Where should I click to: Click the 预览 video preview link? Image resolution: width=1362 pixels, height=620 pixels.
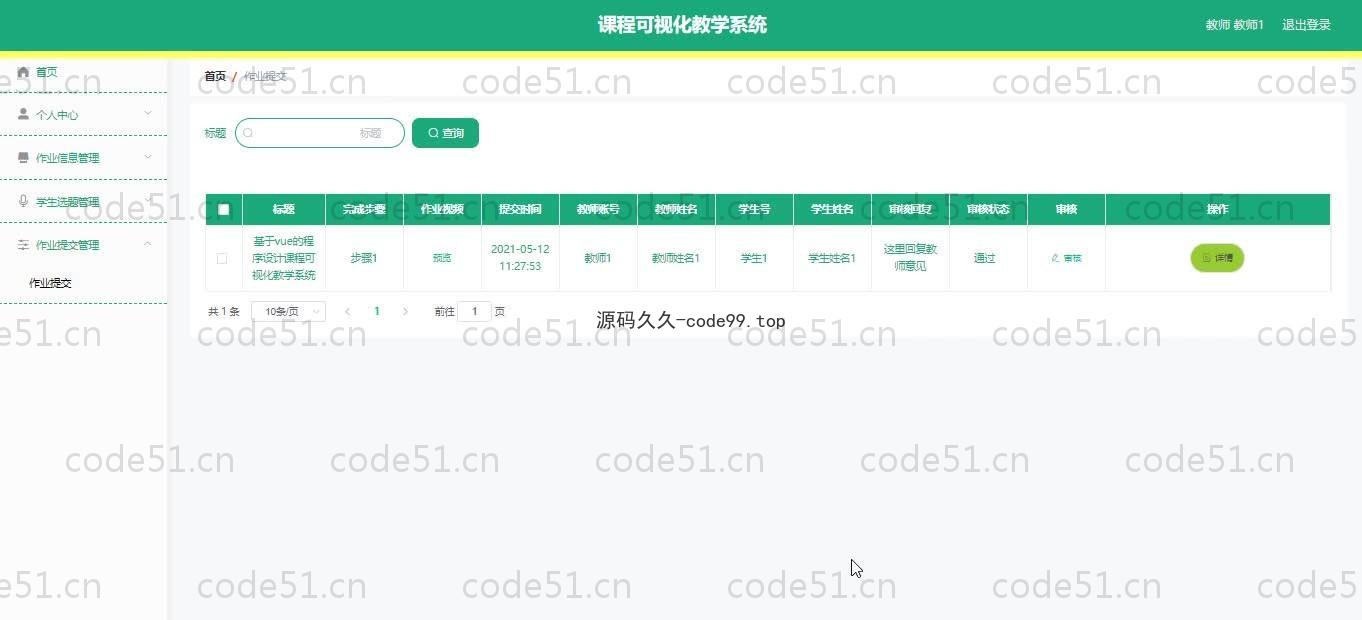pos(442,258)
